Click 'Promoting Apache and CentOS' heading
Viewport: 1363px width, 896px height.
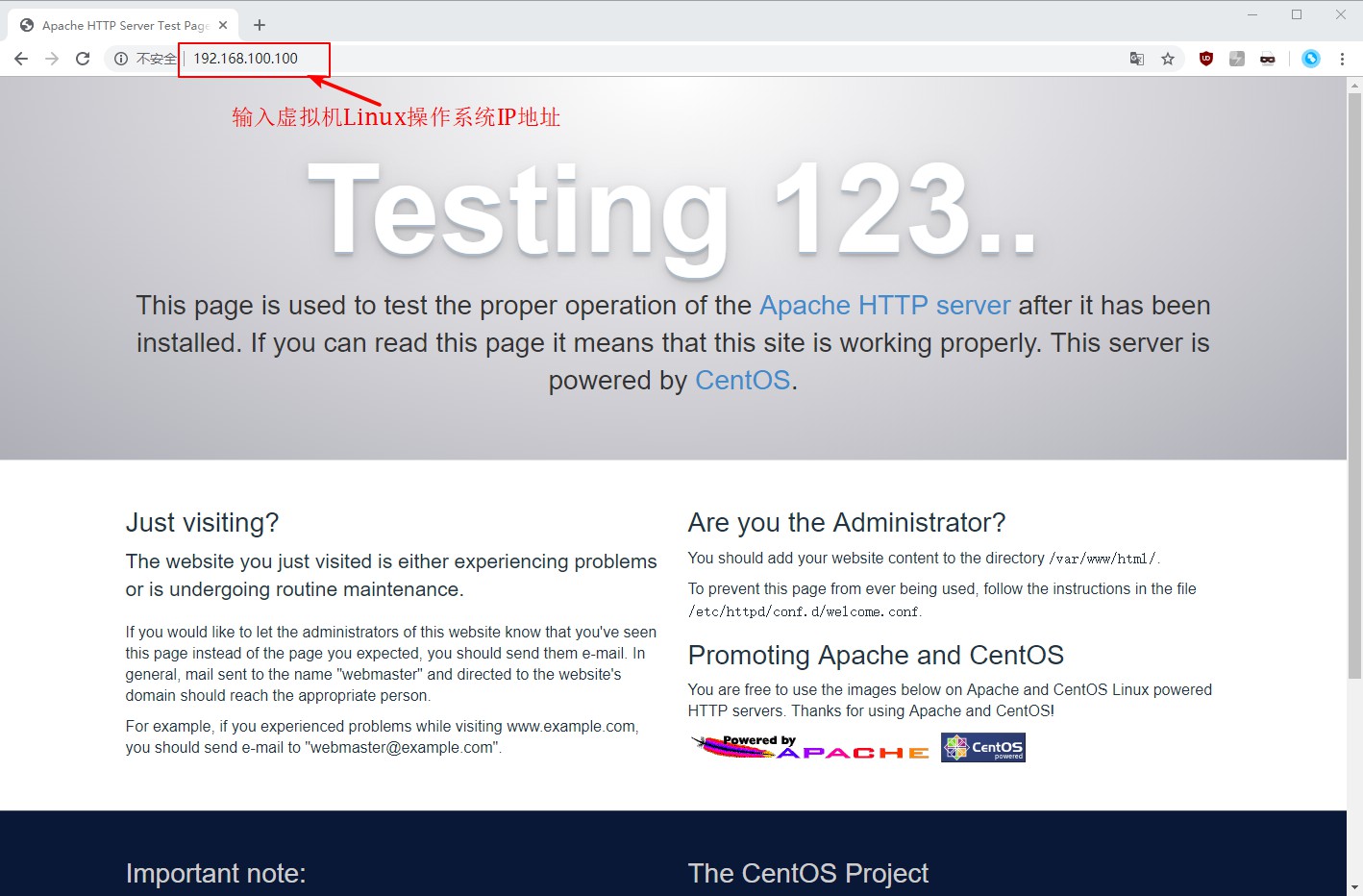(x=876, y=656)
